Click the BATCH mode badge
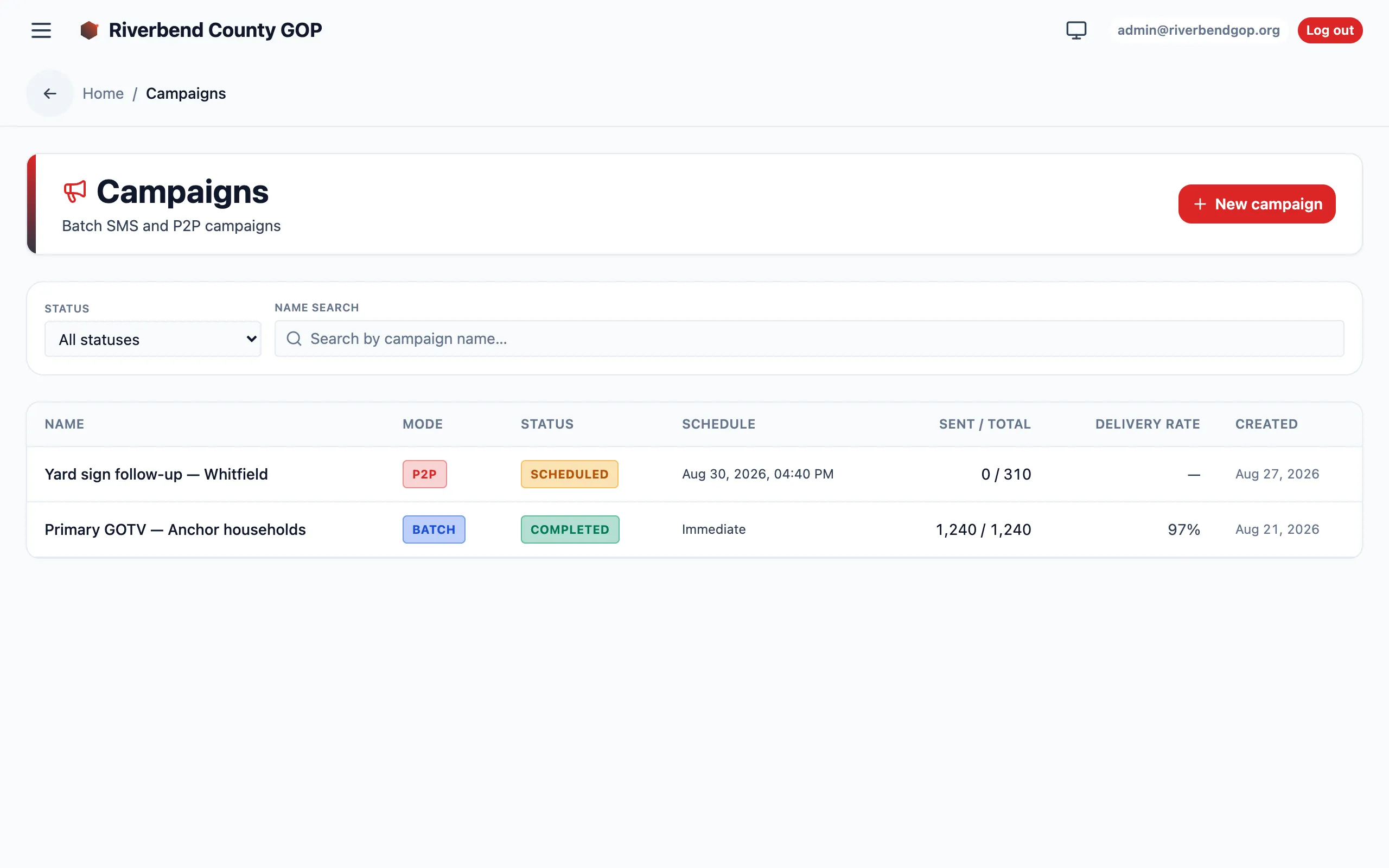This screenshot has height=868, width=1389. coord(434,529)
